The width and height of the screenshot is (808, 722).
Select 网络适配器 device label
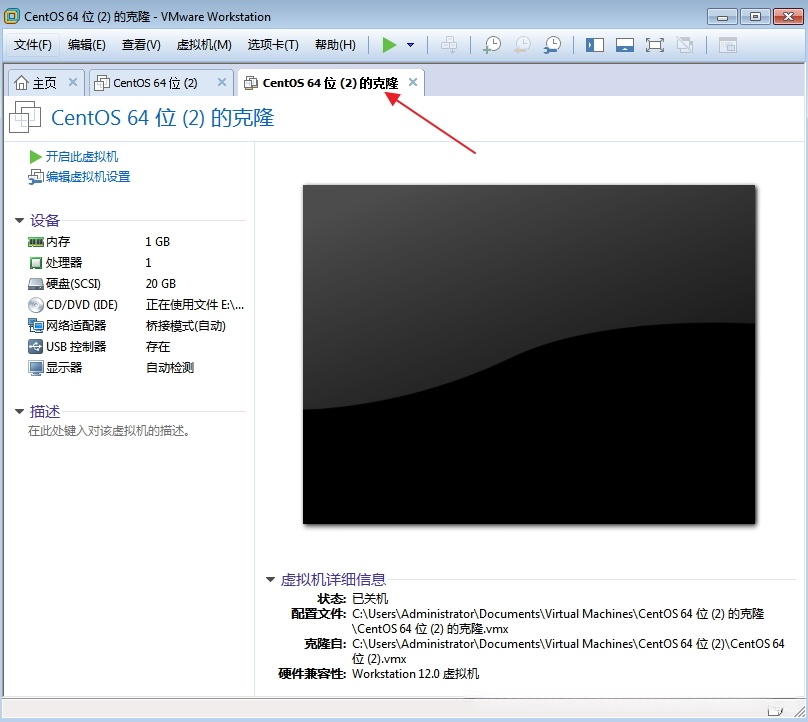[x=76, y=326]
